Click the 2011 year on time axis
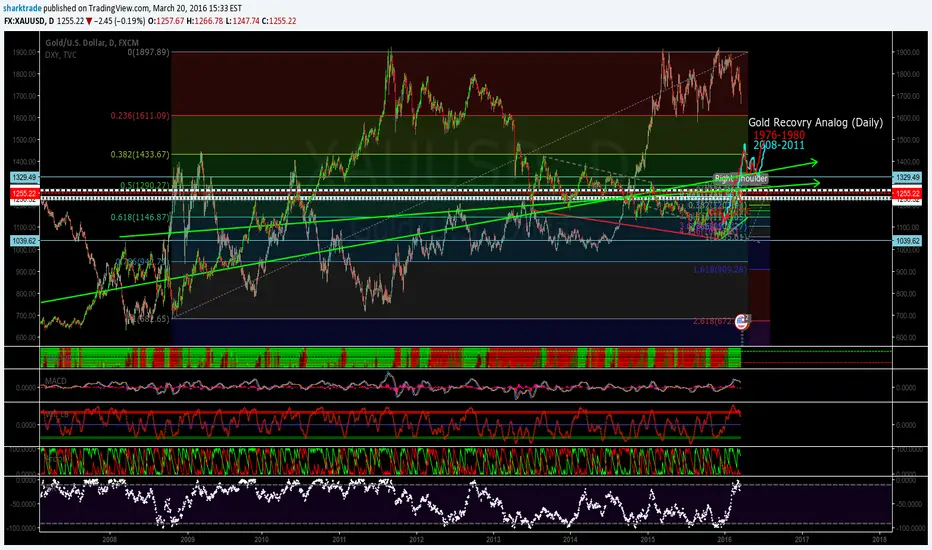Screen dimensions: 932x550 [x=339, y=539]
